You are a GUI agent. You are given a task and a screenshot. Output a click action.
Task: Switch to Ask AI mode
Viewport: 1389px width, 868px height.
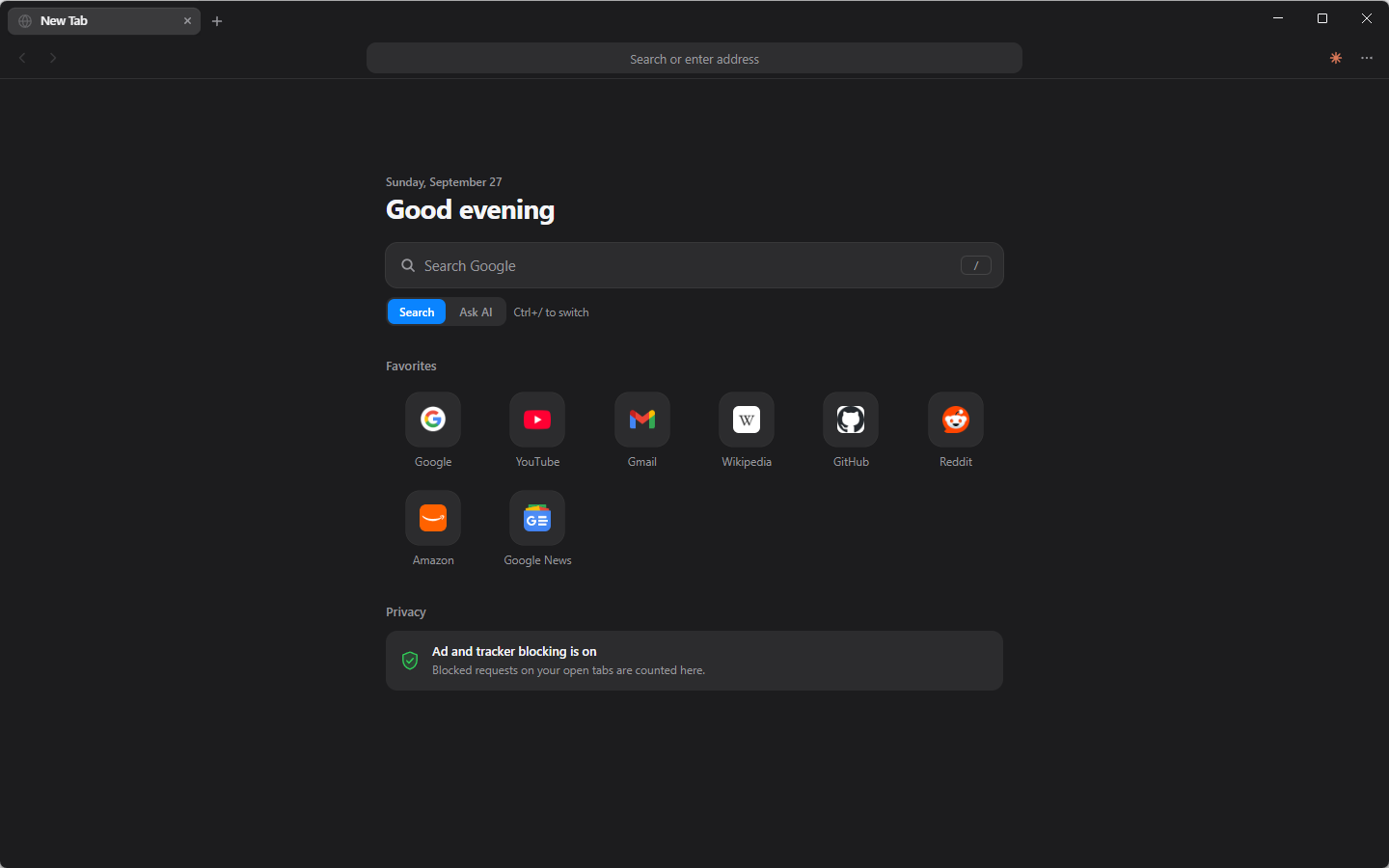click(476, 312)
